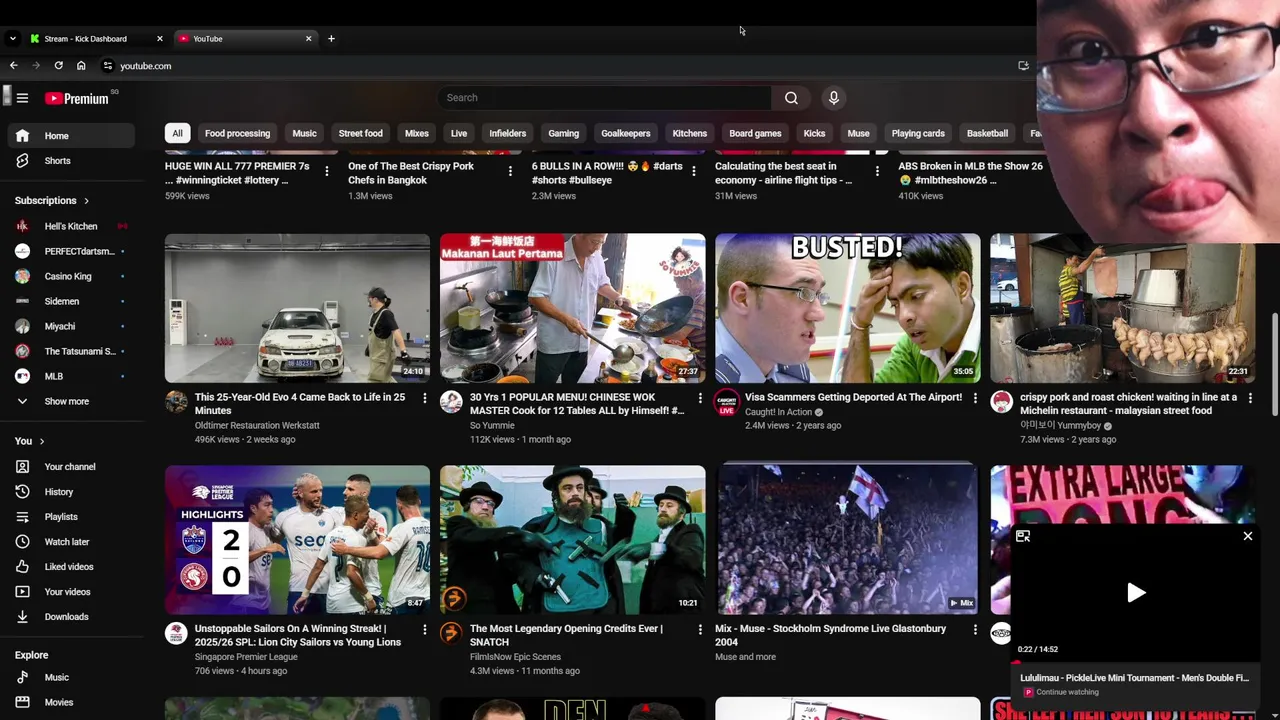Open options for Visa Scammers video
Image resolution: width=1280 pixels, height=720 pixels.
pos(975,398)
